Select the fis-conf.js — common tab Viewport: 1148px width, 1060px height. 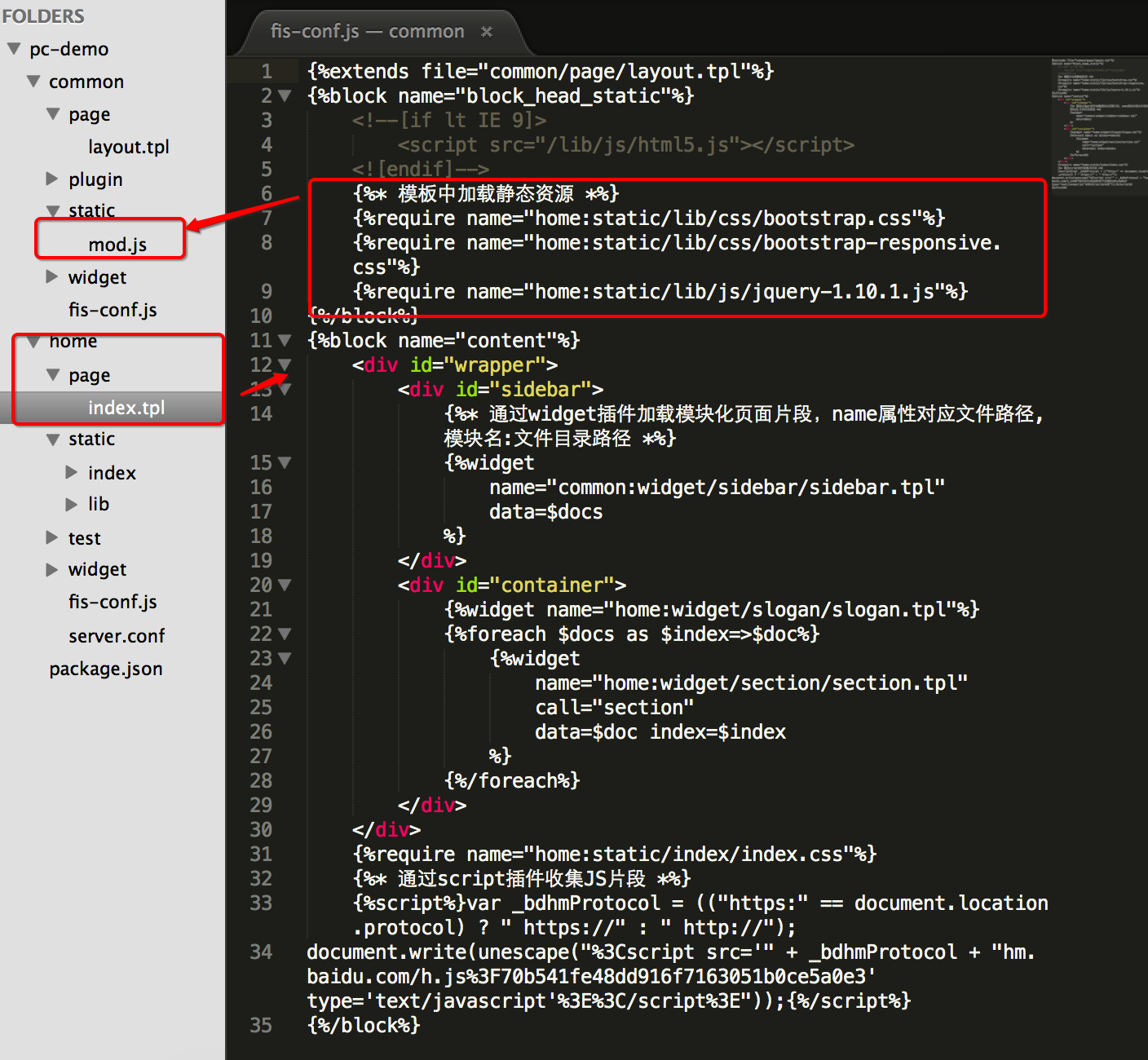pyautogui.click(x=367, y=32)
